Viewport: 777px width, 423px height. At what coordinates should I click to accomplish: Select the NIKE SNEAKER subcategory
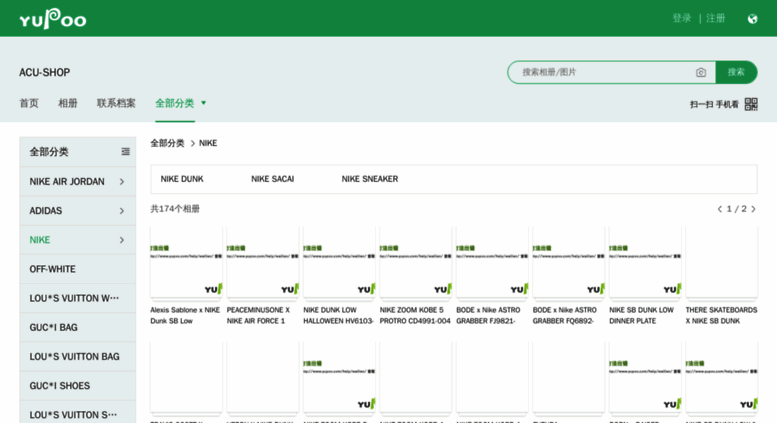coord(370,179)
